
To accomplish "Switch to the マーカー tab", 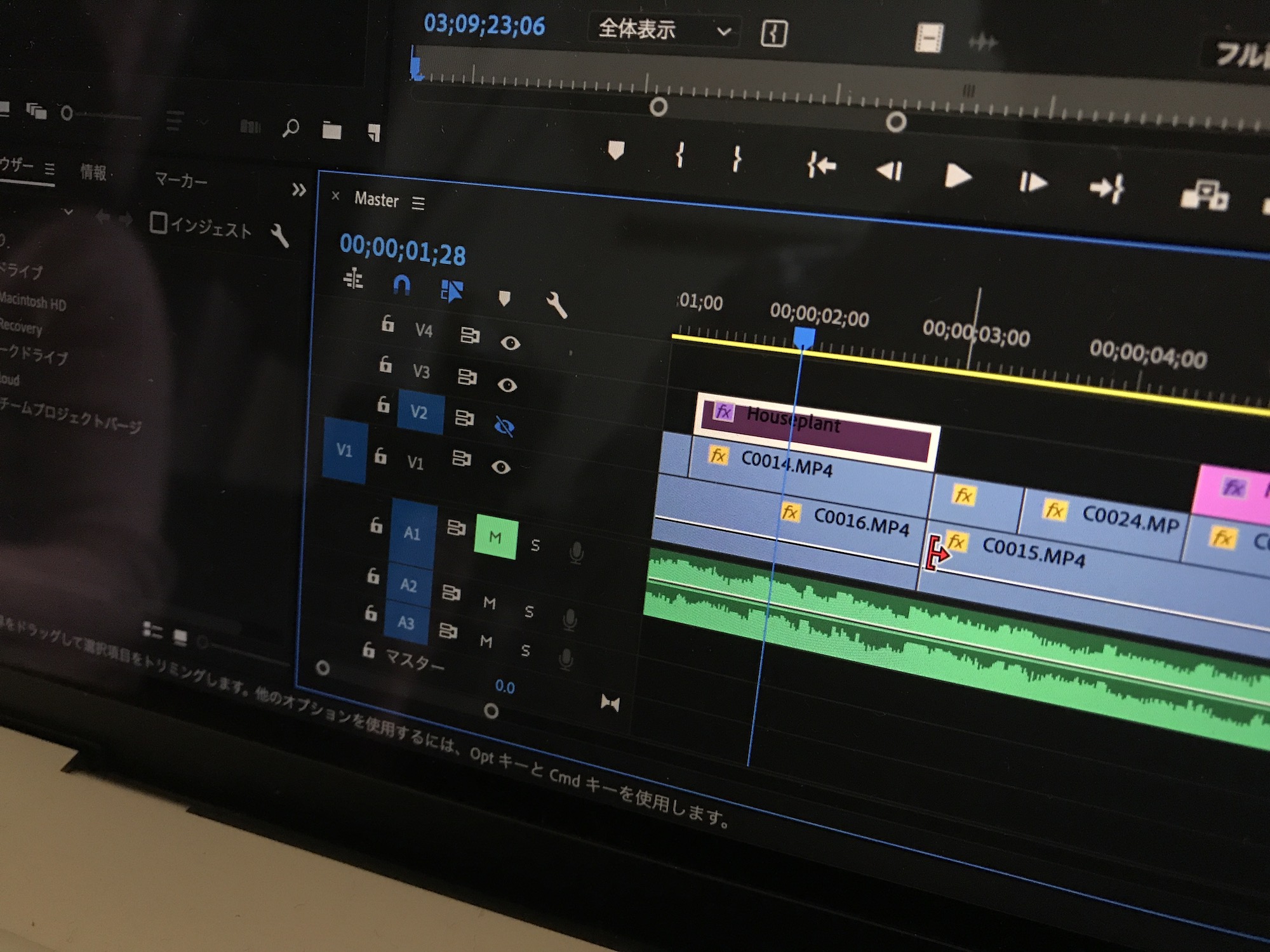I will point(181,180).
